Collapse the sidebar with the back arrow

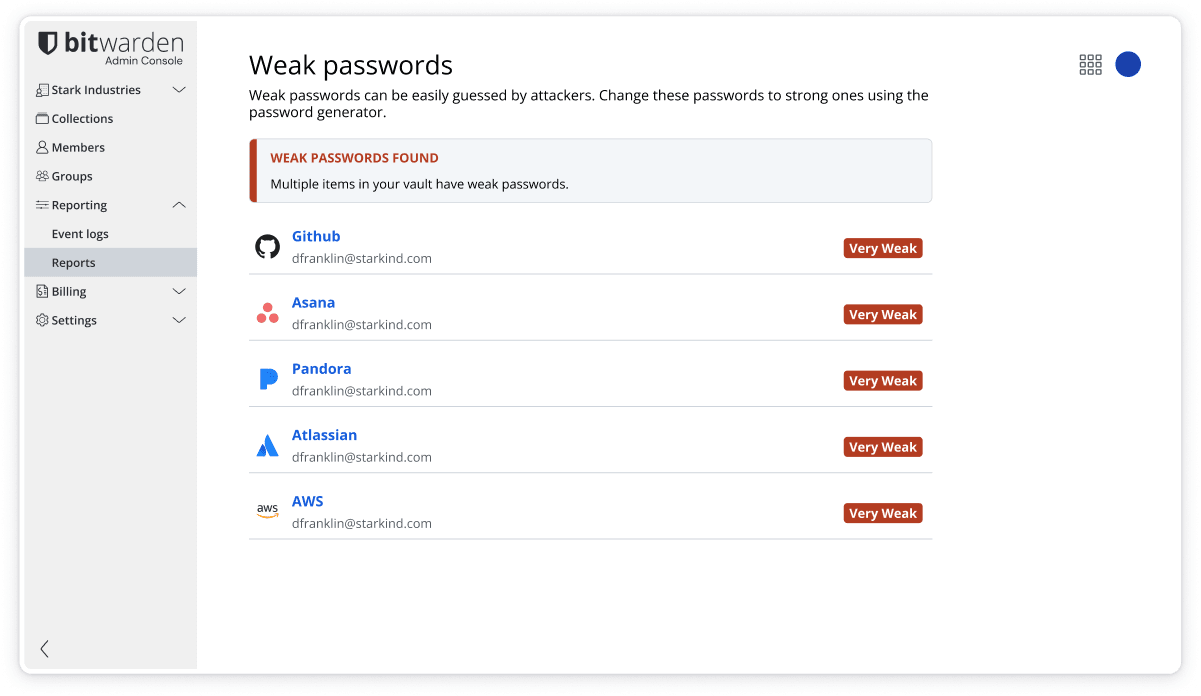[x=43, y=649]
